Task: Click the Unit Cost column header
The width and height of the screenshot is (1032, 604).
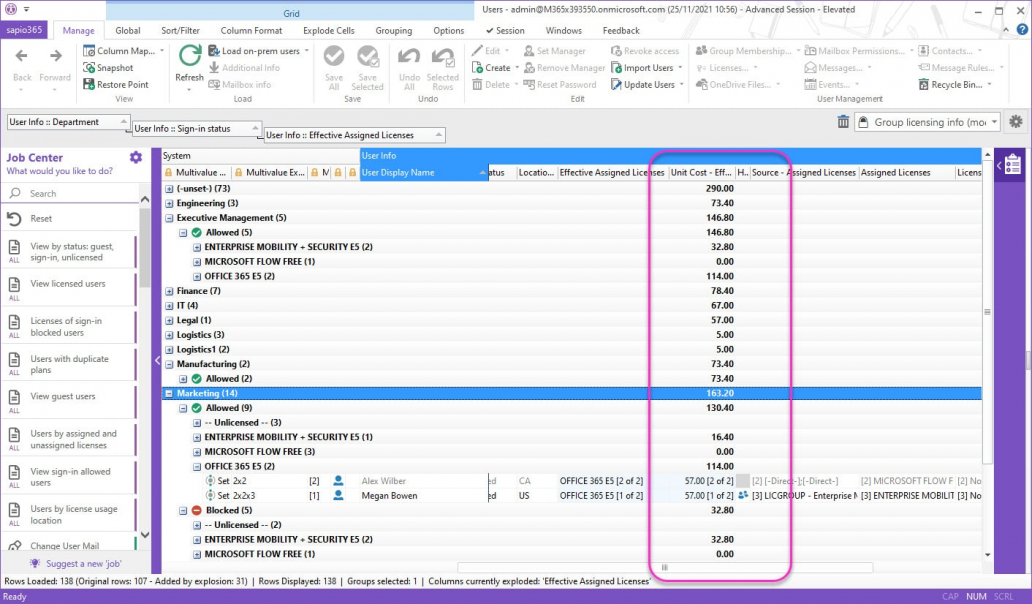Action: tap(701, 172)
